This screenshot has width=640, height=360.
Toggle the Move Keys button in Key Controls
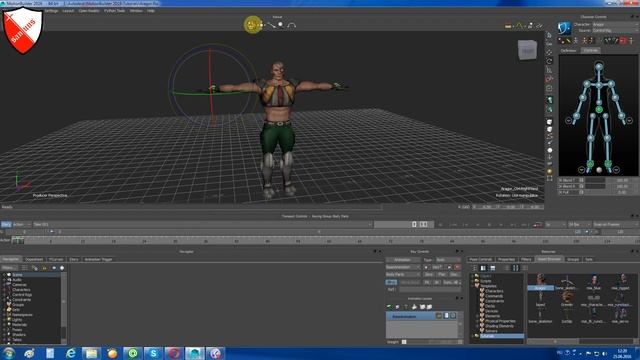click(410, 282)
